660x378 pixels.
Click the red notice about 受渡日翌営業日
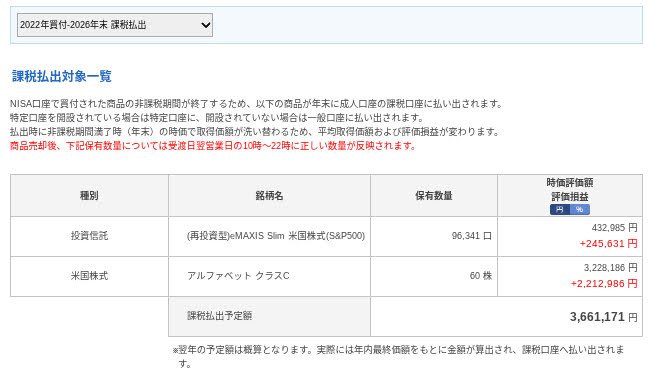[x=213, y=146]
